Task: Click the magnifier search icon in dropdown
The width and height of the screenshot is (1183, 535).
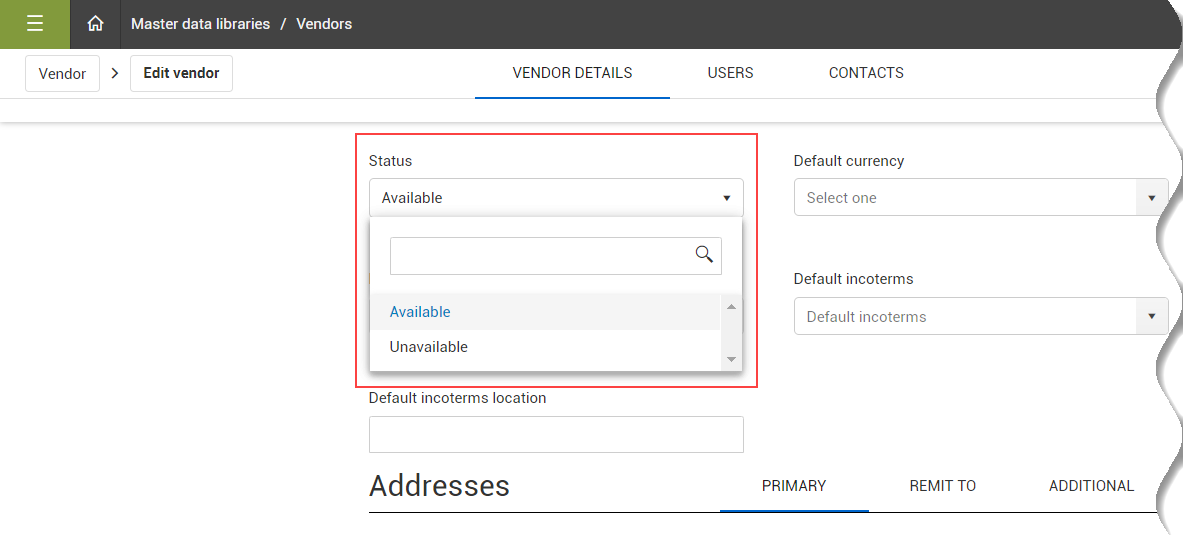Action: 704,254
